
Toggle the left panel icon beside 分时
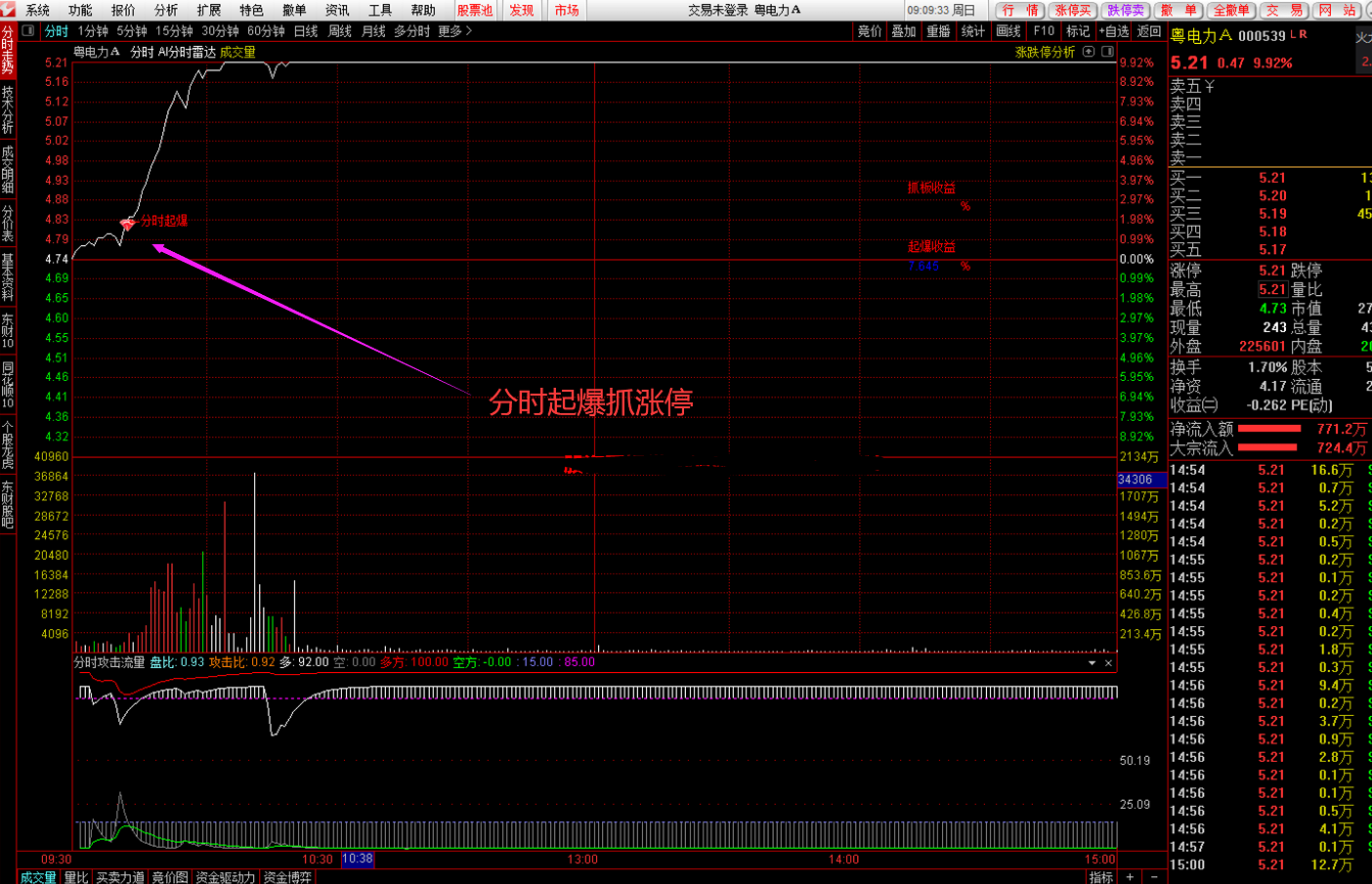(28, 31)
